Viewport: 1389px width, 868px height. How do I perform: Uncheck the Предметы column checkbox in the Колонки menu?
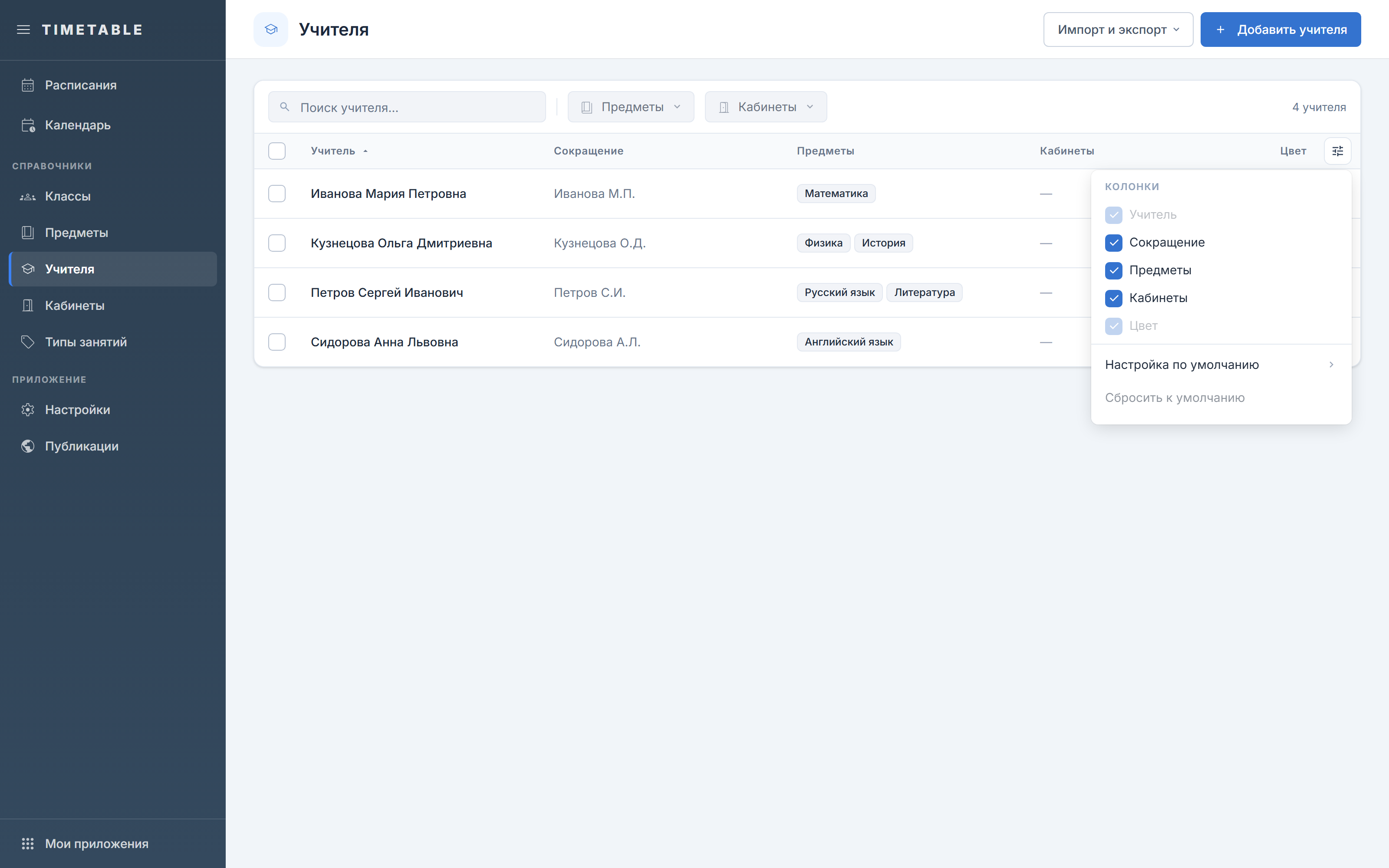(x=1113, y=270)
